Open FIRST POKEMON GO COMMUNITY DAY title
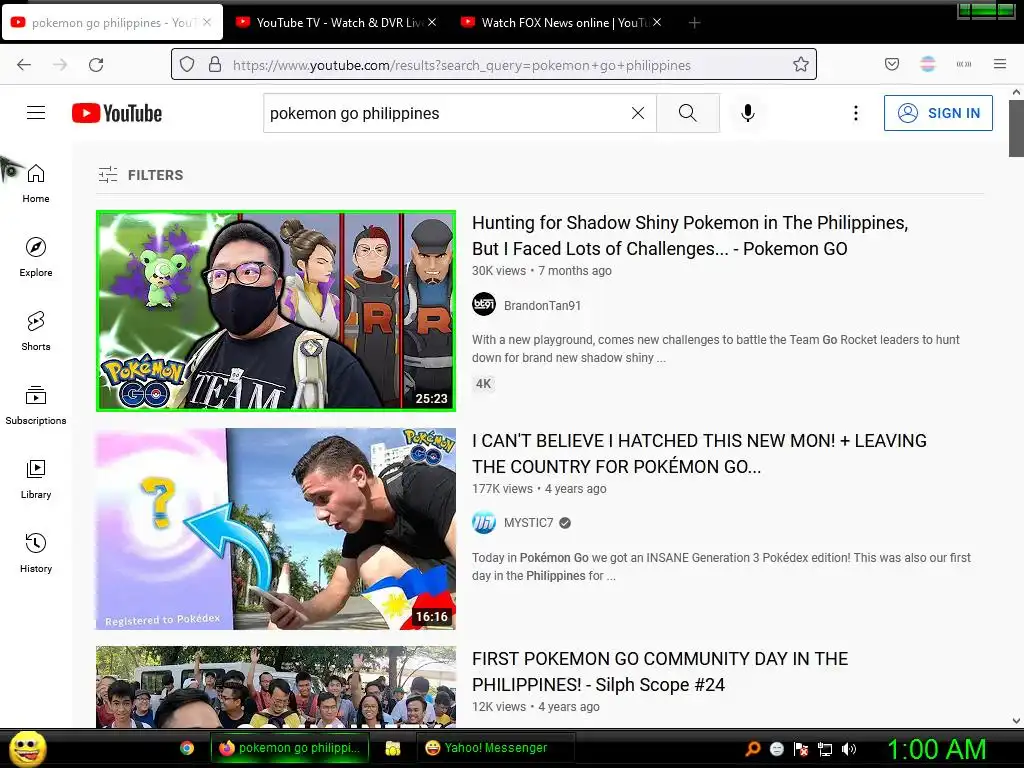 tap(660, 672)
